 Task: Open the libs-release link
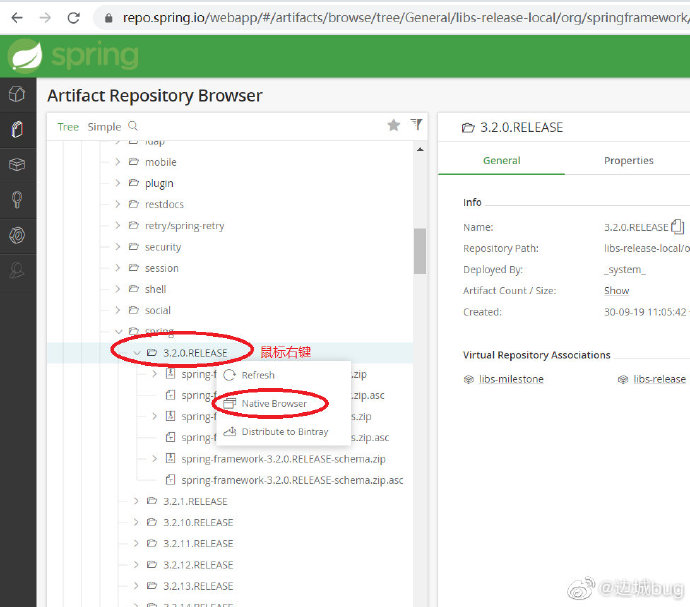point(659,379)
